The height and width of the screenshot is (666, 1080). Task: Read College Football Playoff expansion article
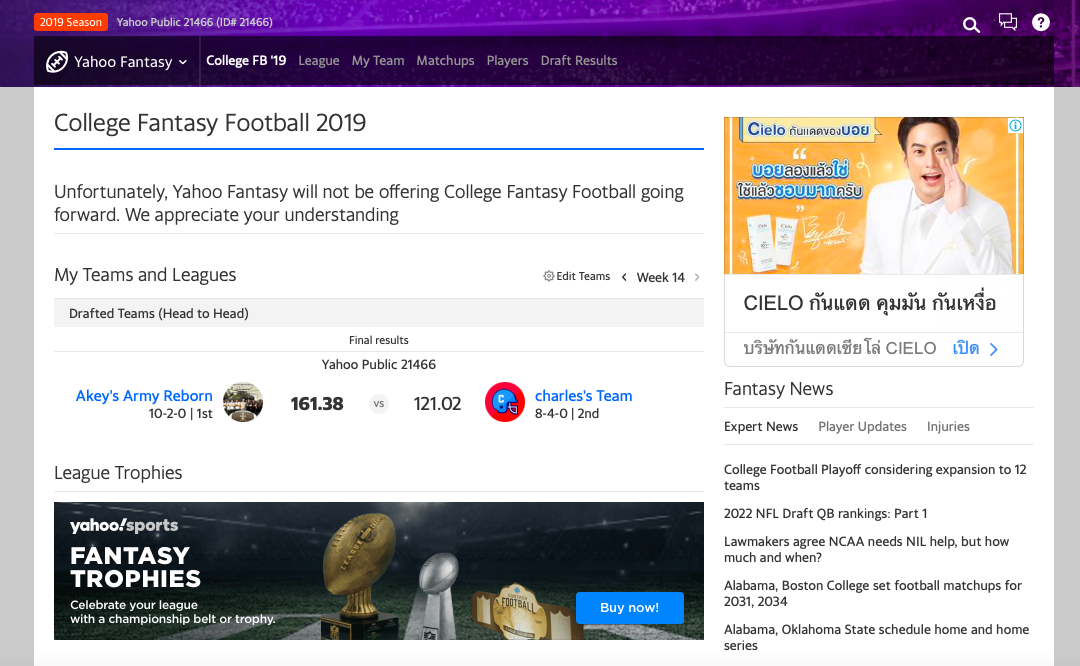[875, 477]
